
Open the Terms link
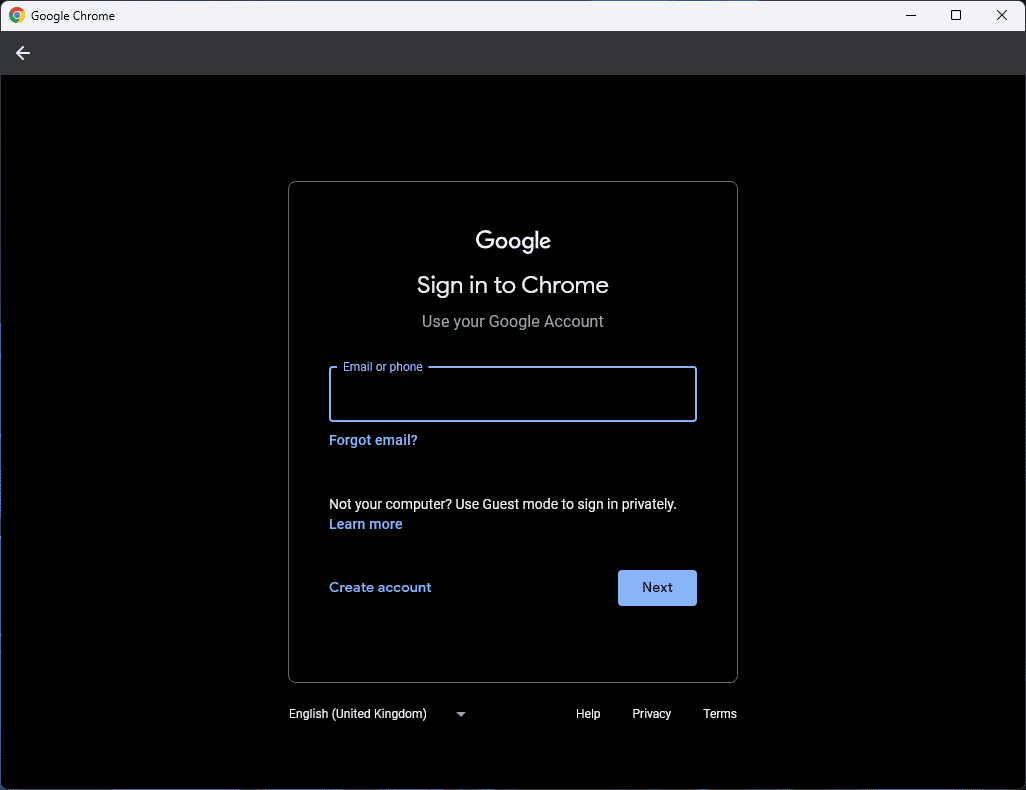tap(720, 714)
